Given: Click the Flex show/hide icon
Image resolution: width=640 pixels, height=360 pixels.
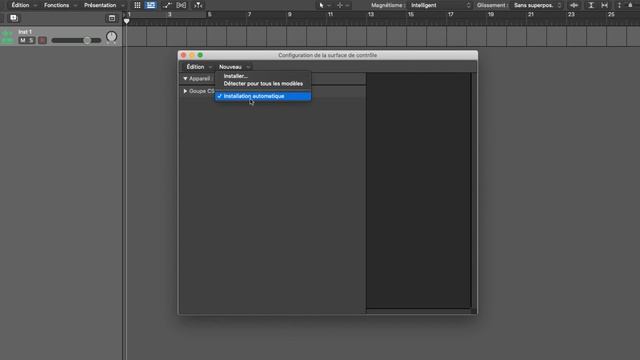Looking at the screenshot, I should [181, 5].
